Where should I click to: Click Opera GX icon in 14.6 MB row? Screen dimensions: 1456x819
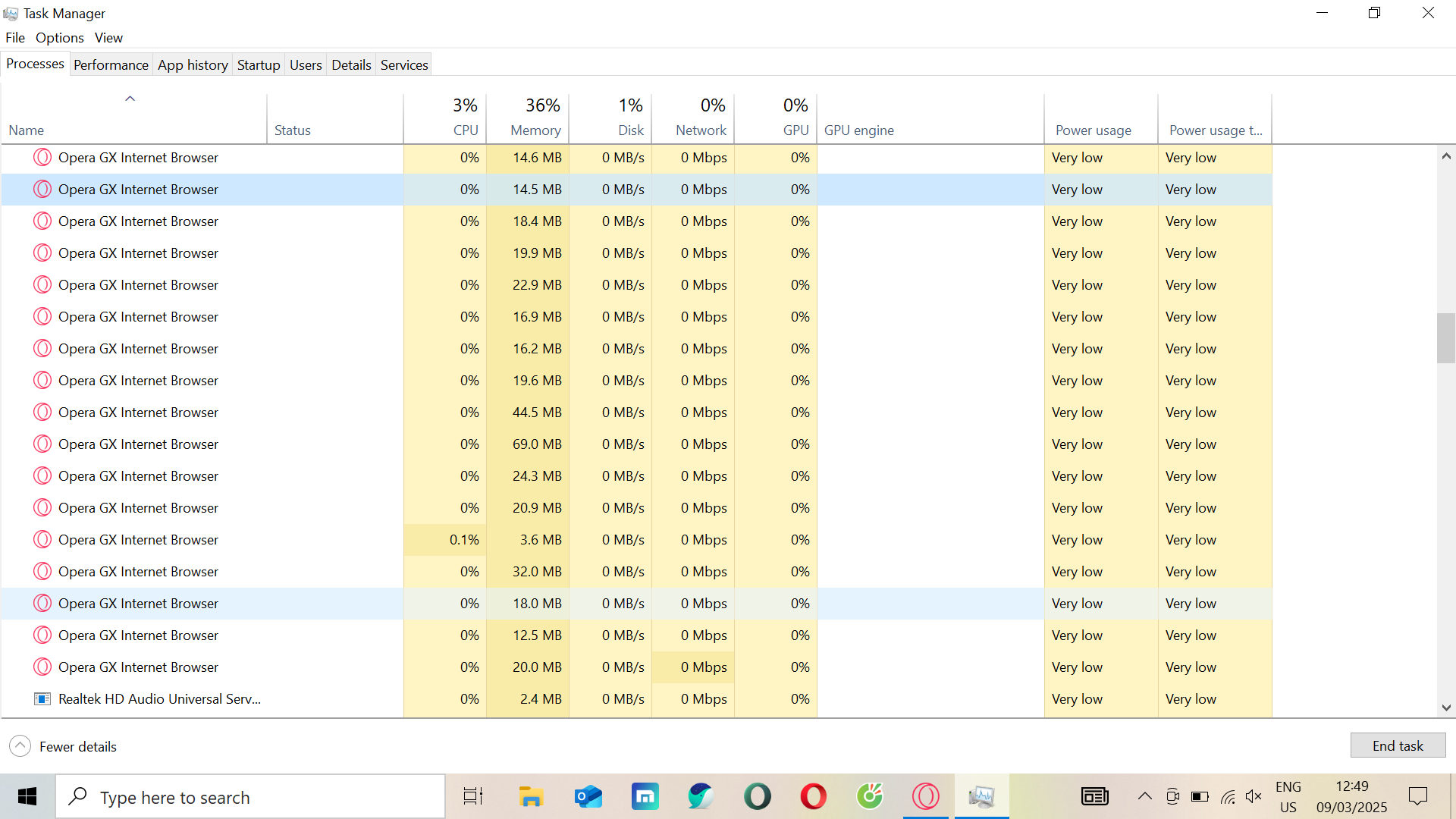42,158
